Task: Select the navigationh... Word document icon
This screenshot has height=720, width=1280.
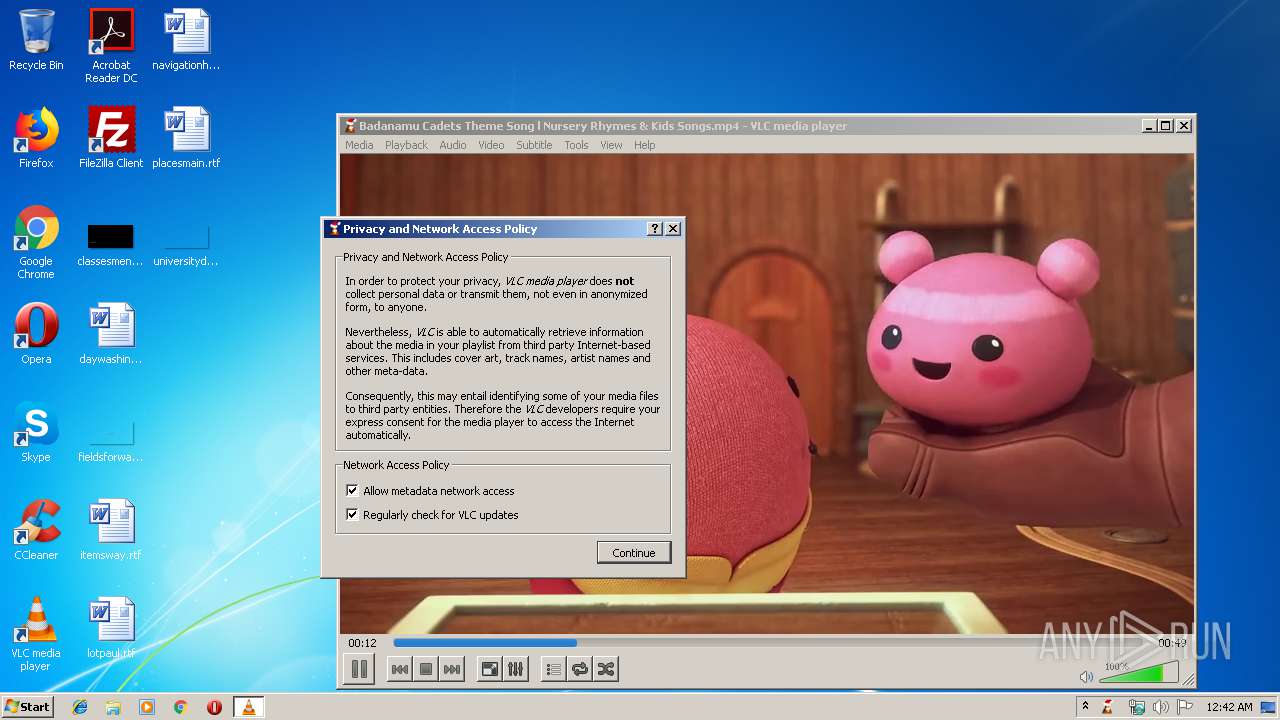Action: point(186,40)
